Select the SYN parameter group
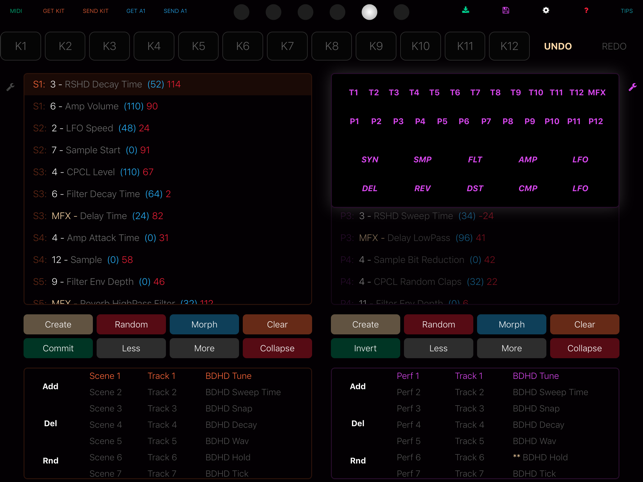 coord(370,160)
